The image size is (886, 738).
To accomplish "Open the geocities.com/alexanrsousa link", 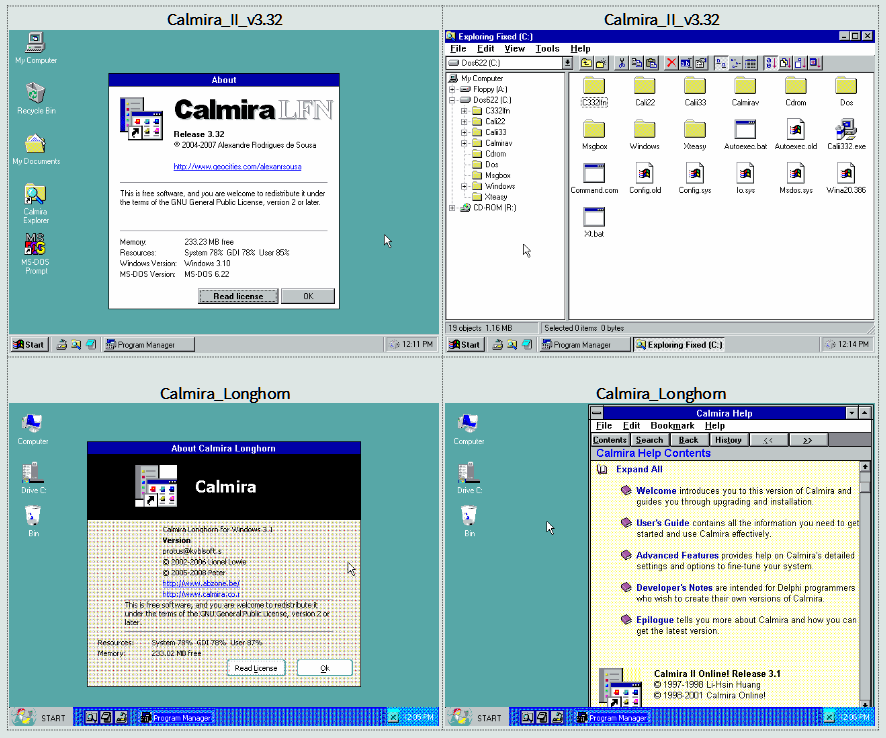I will click(x=237, y=167).
